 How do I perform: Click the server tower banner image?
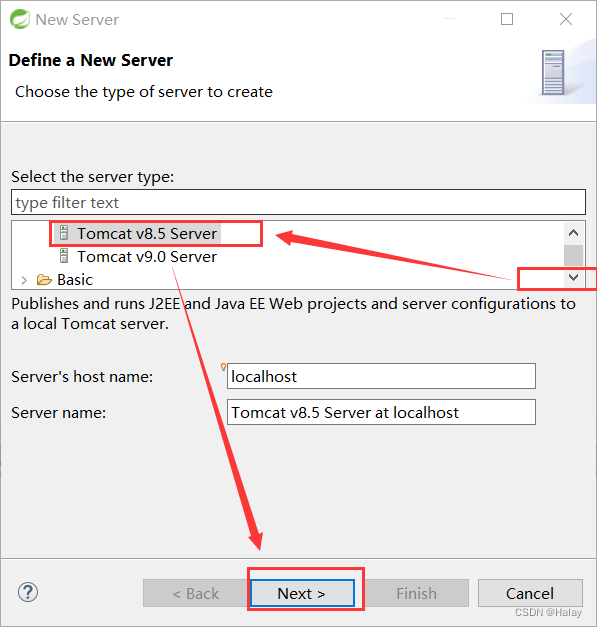click(x=553, y=72)
